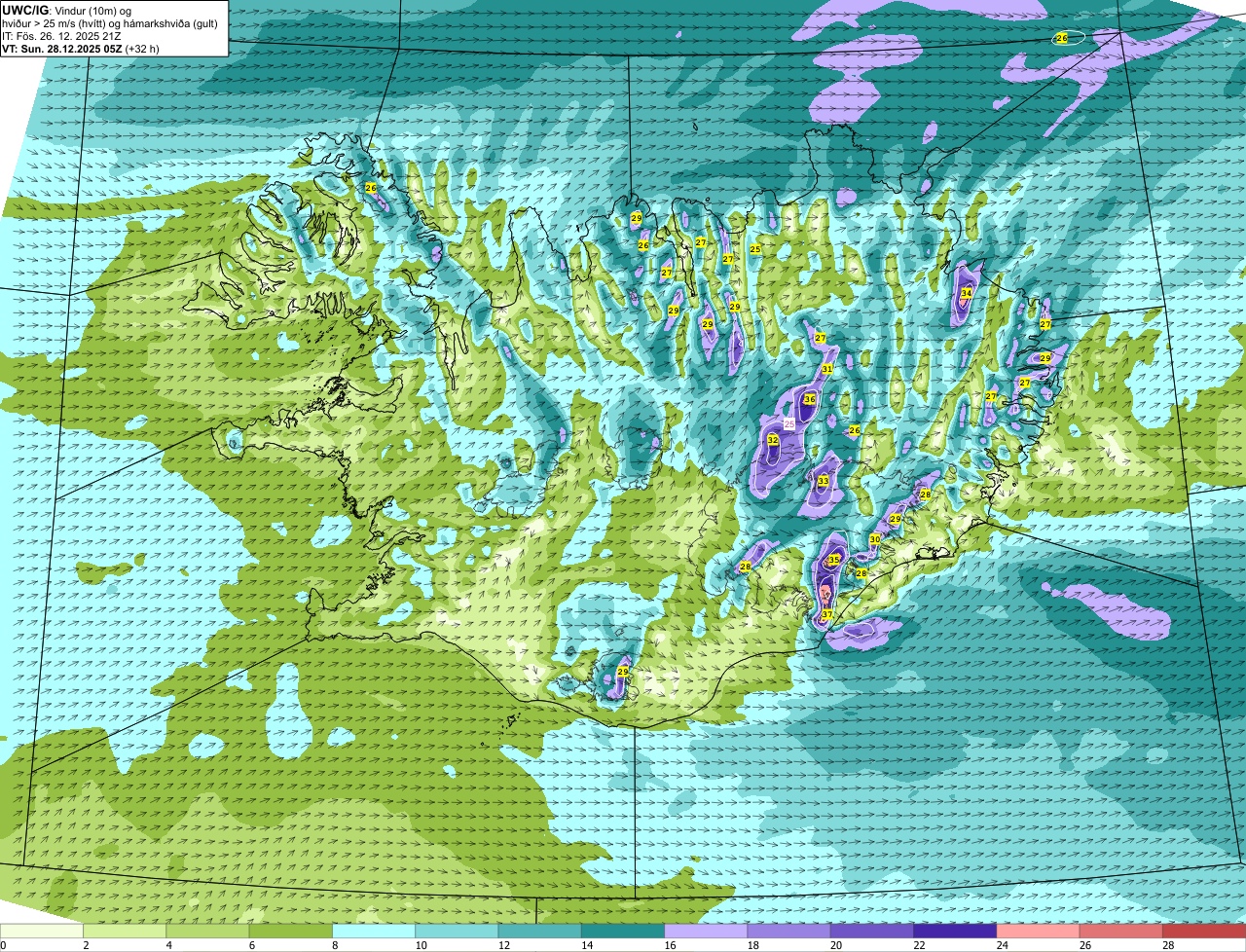Click the yellow 32 peak gust marker
This screenshot has height=952, width=1246.
[x=773, y=440]
